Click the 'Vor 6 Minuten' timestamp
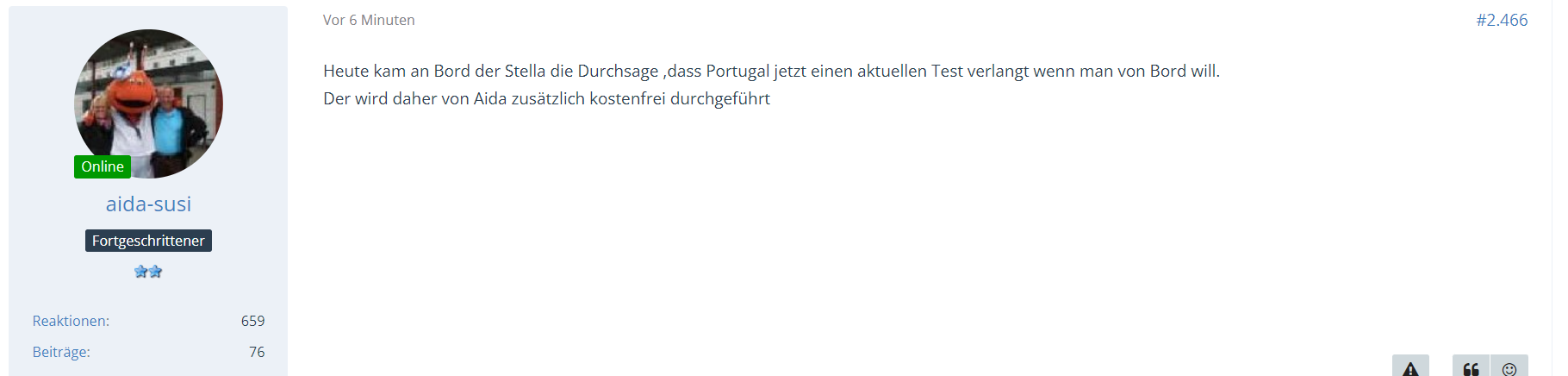Viewport: 1568px width, 376px height. (x=369, y=20)
